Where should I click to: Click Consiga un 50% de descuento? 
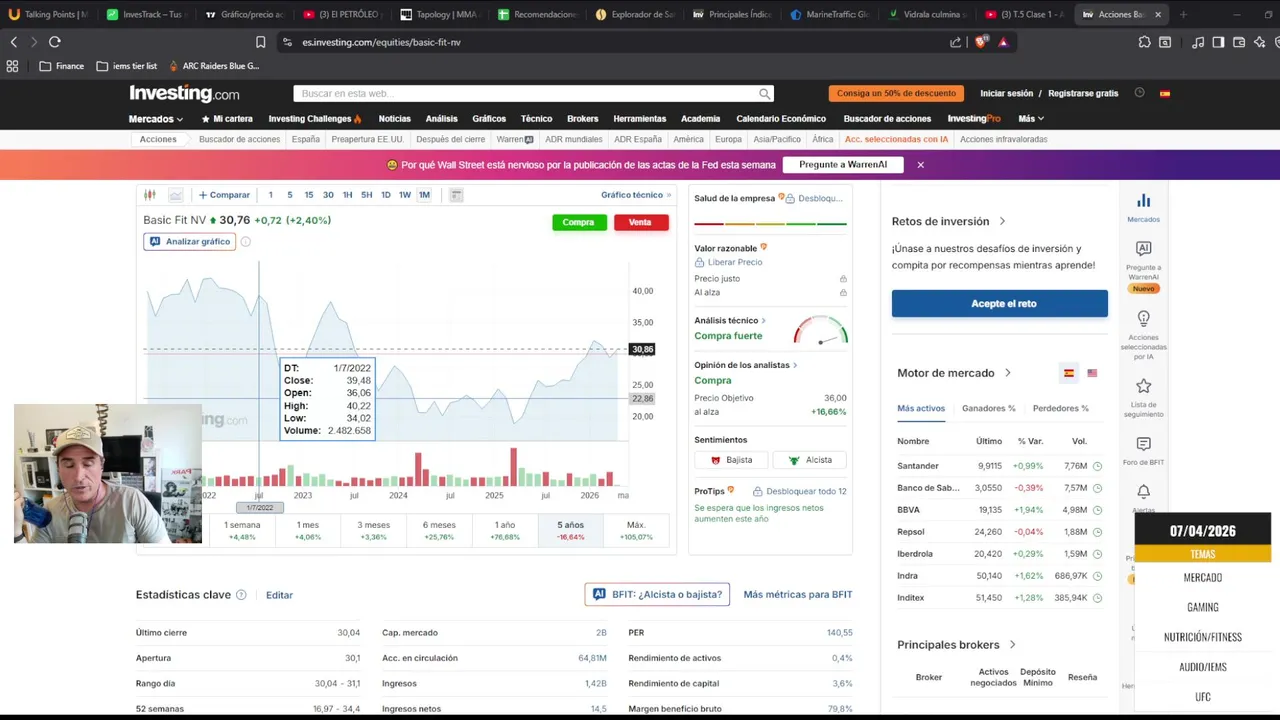896,93
